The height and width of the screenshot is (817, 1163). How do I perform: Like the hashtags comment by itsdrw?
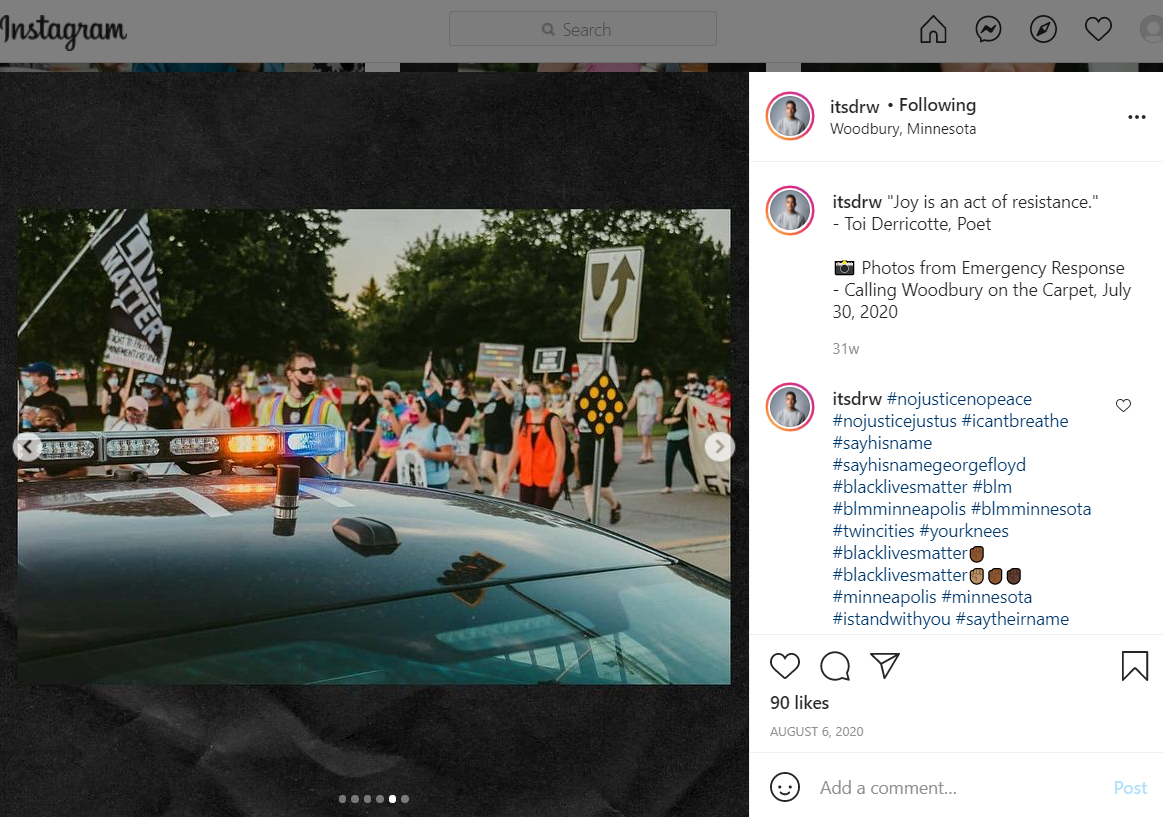1123,405
